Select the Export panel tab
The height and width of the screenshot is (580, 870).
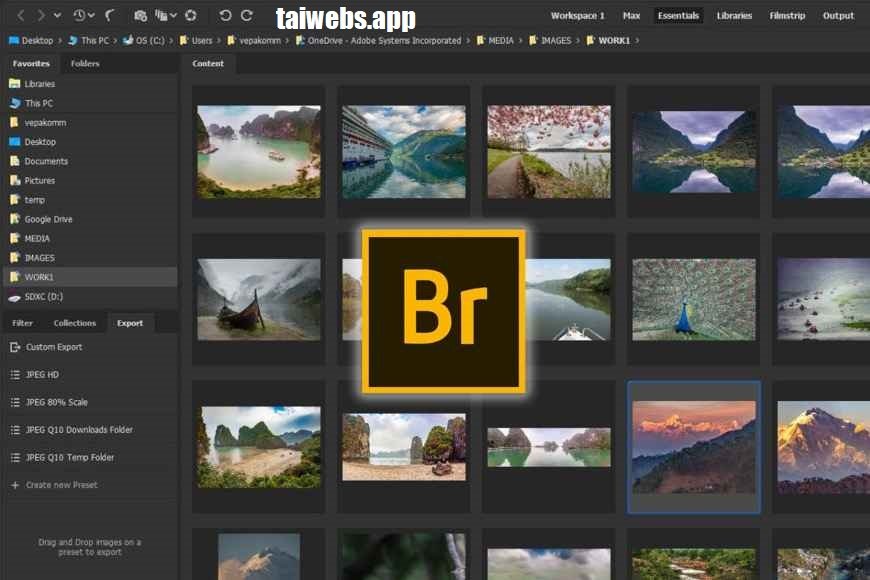click(x=130, y=323)
